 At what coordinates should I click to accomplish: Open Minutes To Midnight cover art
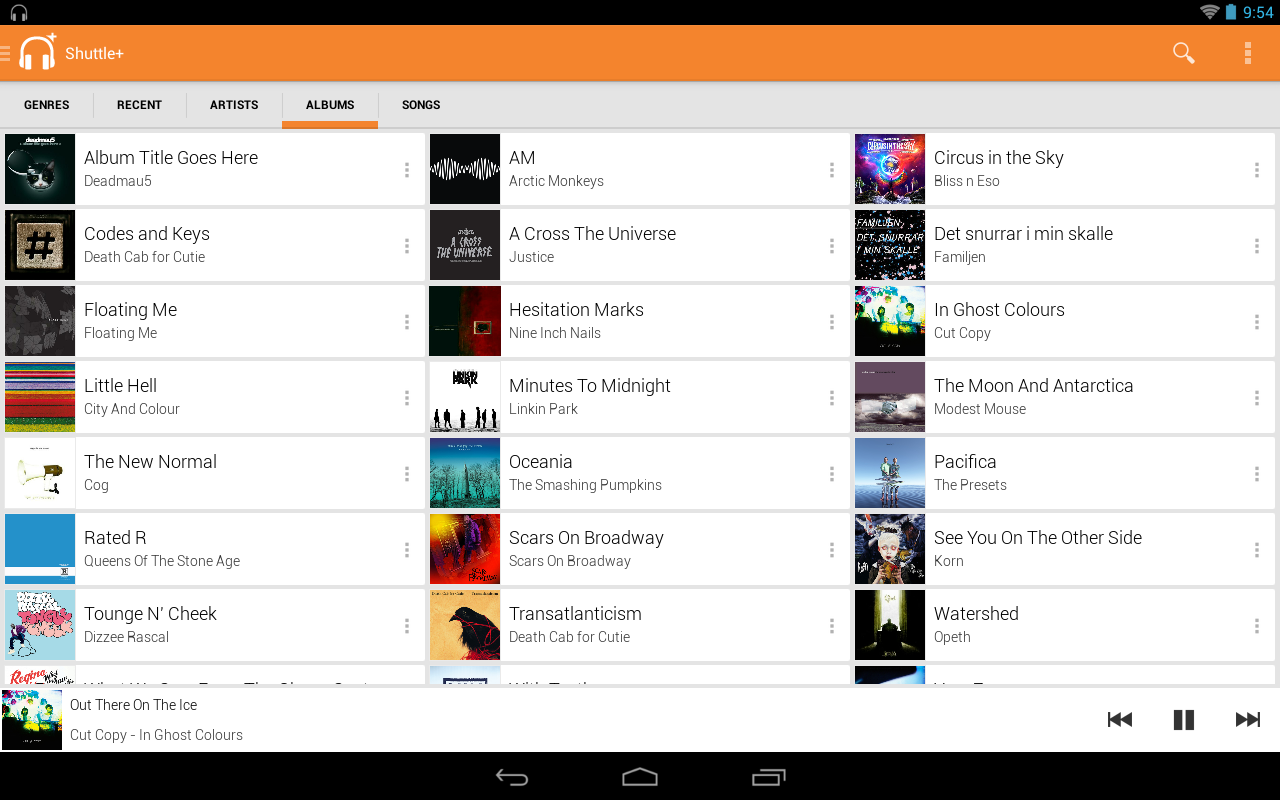point(465,398)
